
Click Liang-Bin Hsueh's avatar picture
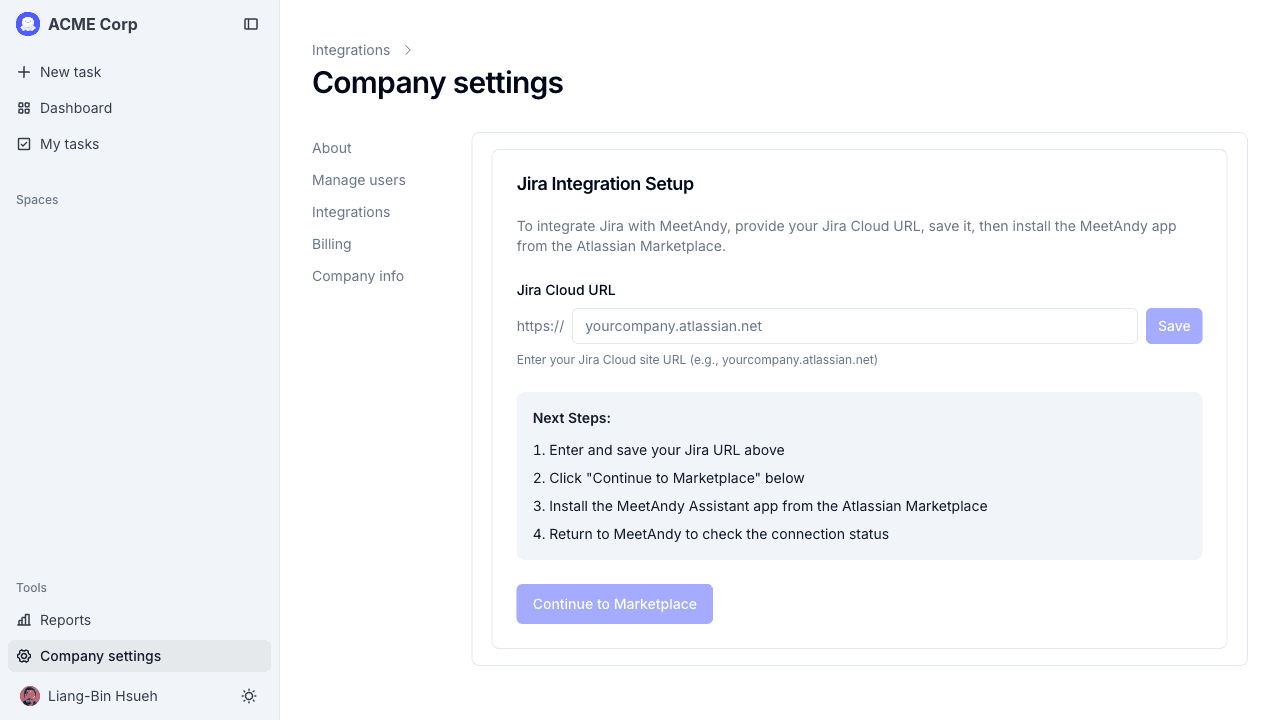point(30,696)
